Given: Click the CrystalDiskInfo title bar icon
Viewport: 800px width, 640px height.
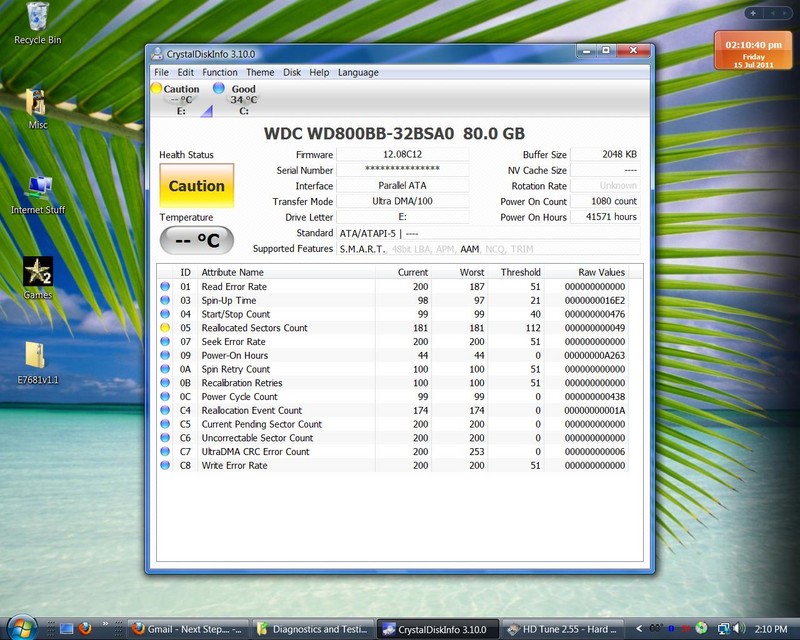Looking at the screenshot, I should pyautogui.click(x=157, y=54).
